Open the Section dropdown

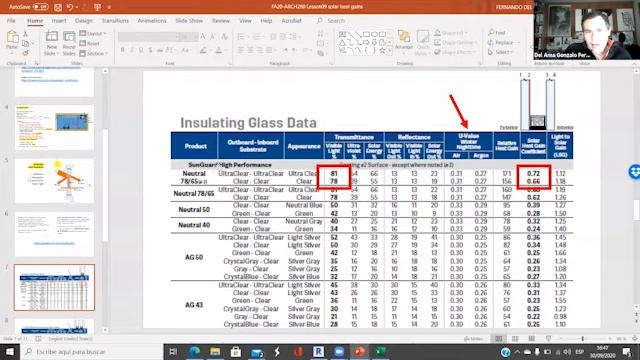coord(94,53)
